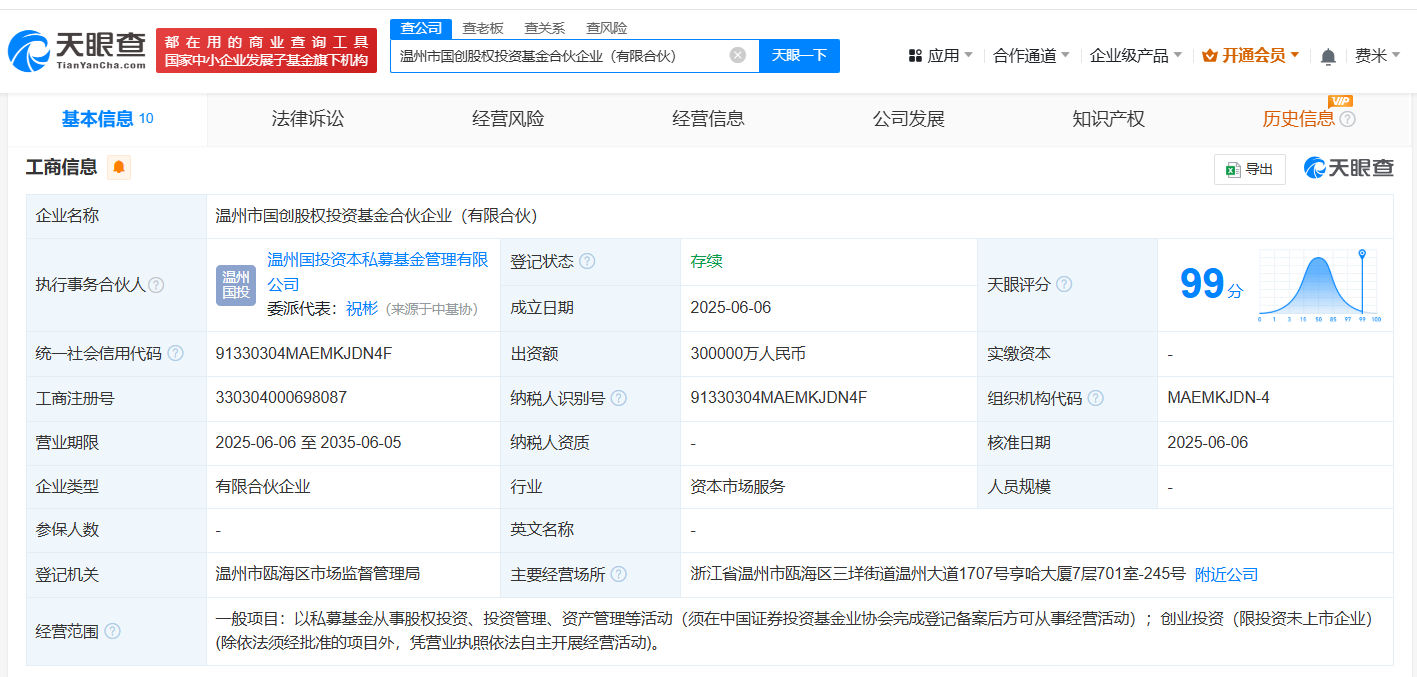The image size is (1417, 677).
Task: Click into the company name search field
Action: click(560, 56)
